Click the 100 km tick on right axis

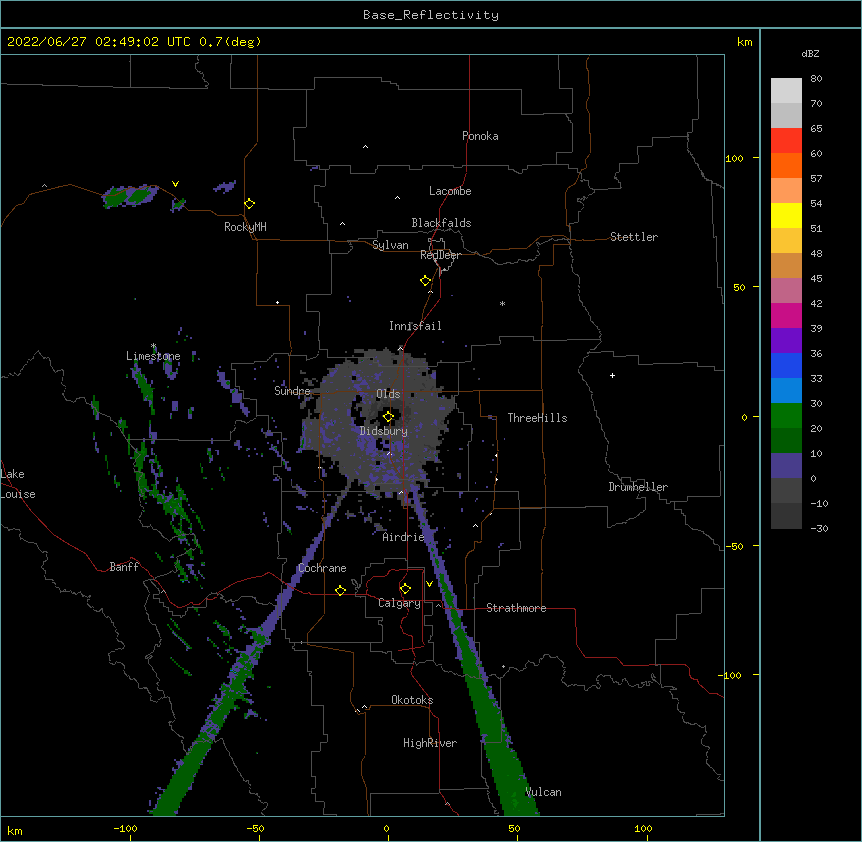pyautogui.click(x=734, y=158)
